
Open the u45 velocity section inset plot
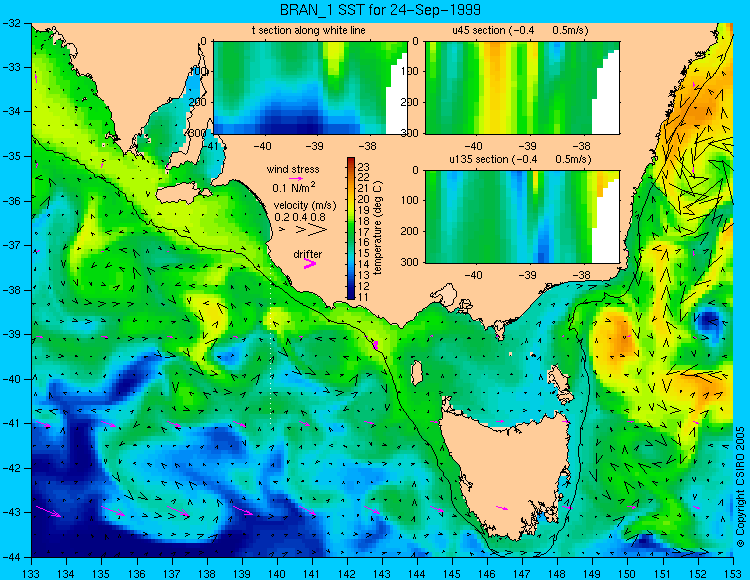pos(522,88)
